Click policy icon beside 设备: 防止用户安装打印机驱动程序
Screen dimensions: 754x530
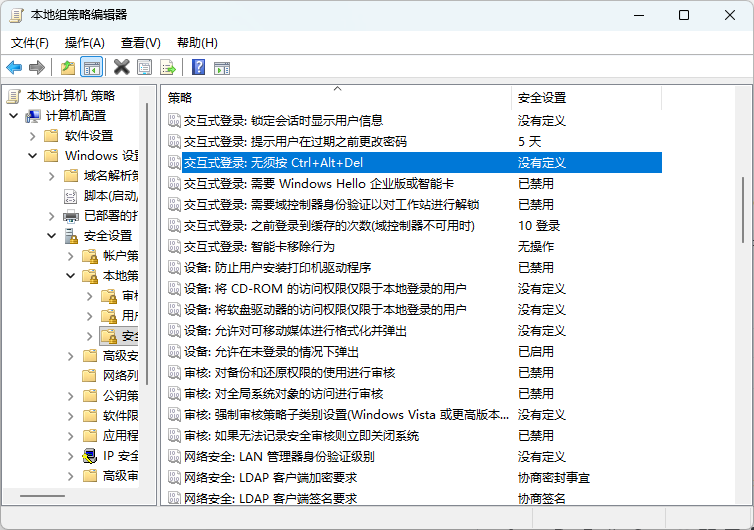click(174, 267)
